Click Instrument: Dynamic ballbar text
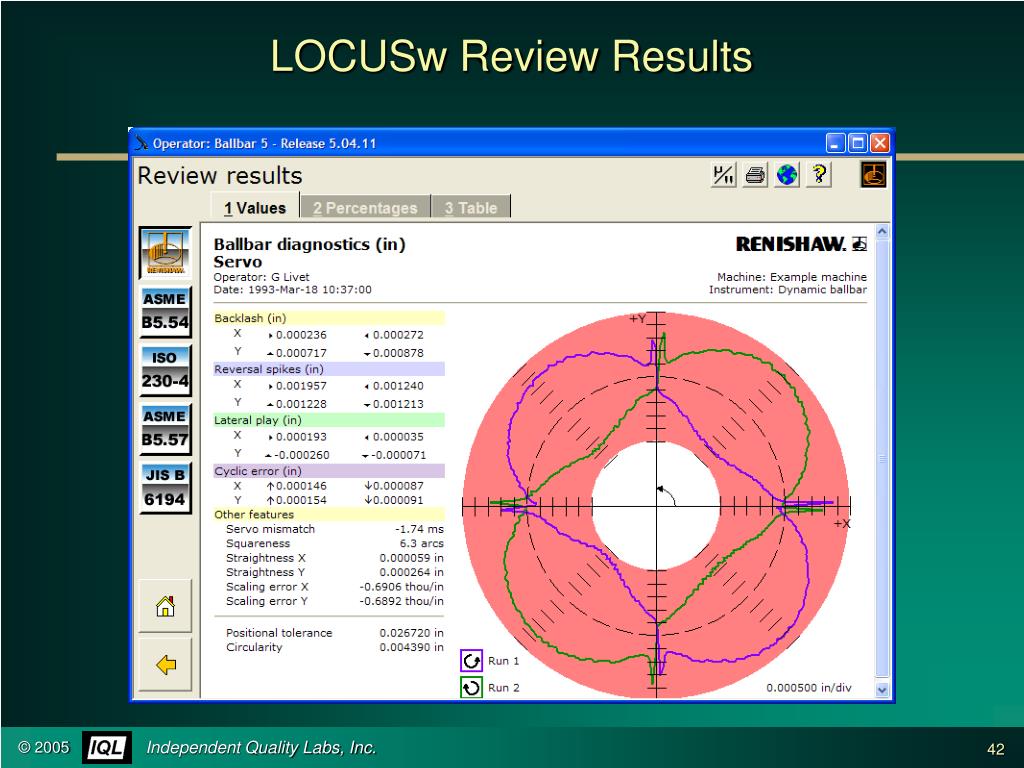Viewport: 1024px width, 768px height. pos(788,289)
